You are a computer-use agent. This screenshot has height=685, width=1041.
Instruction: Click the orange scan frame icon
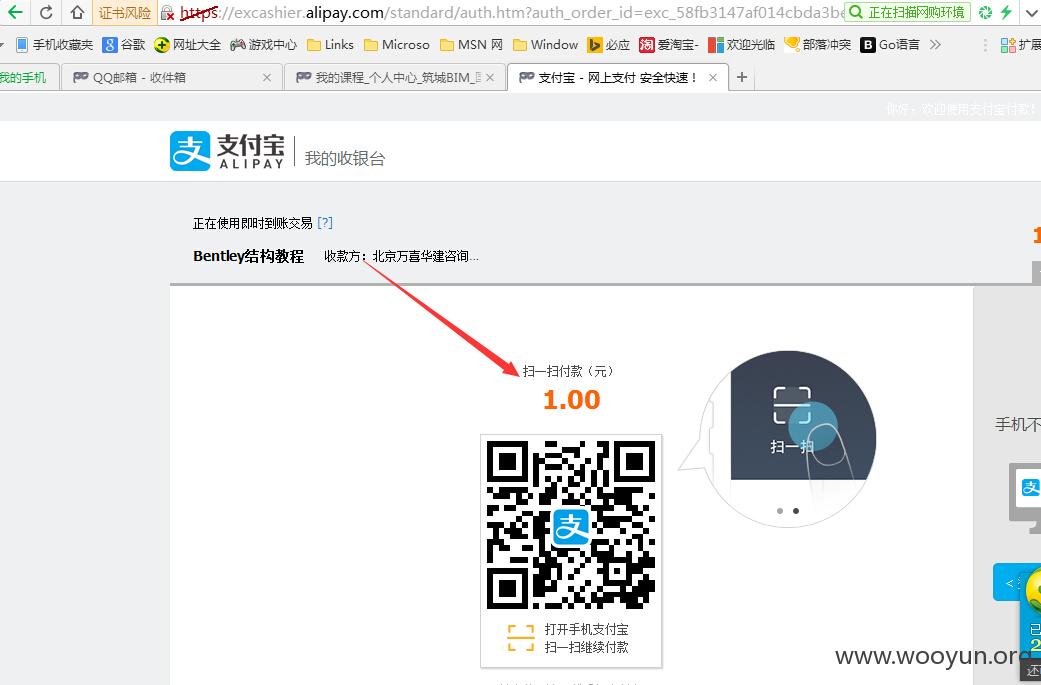(x=520, y=638)
